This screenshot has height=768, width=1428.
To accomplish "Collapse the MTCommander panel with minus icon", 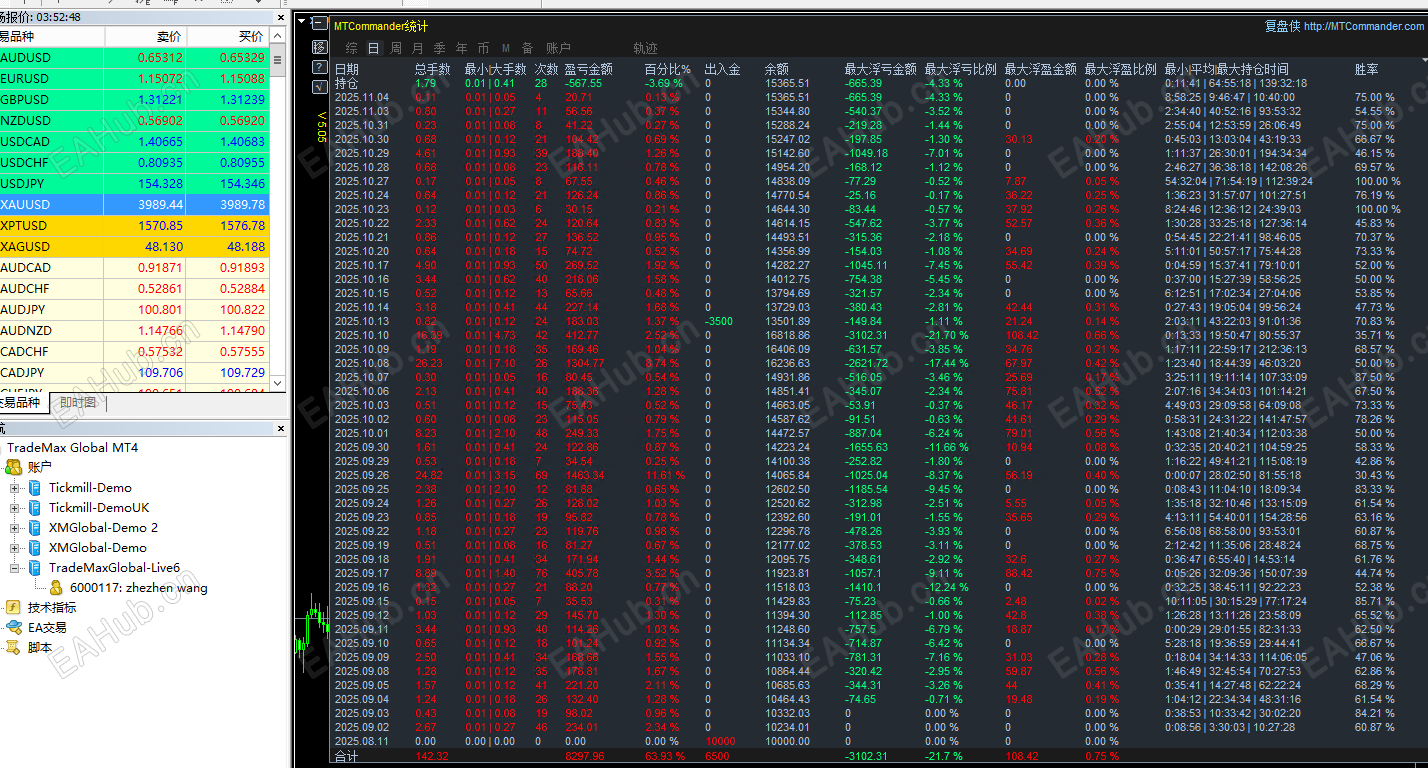I will [x=319, y=23].
